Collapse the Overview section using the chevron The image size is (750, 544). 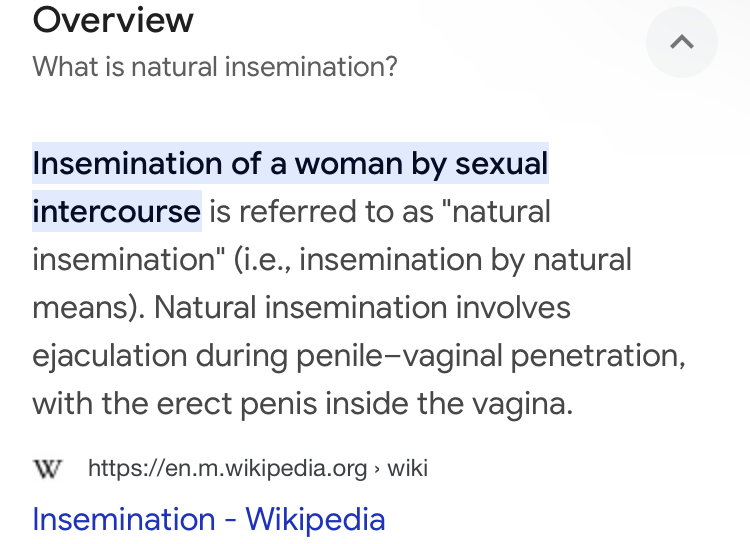click(682, 42)
